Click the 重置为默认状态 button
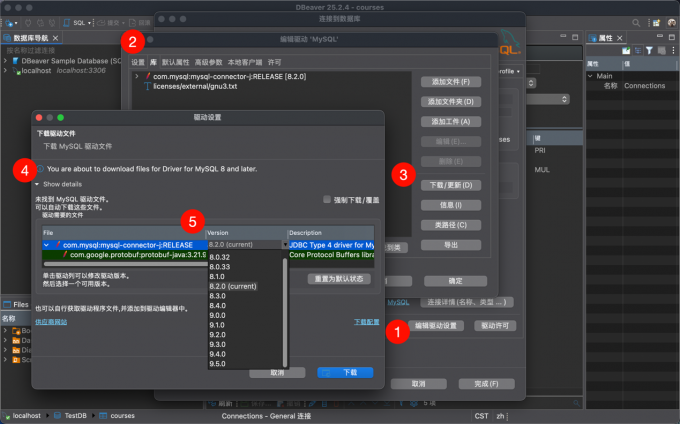This screenshot has height=424, width=680. pos(339,279)
